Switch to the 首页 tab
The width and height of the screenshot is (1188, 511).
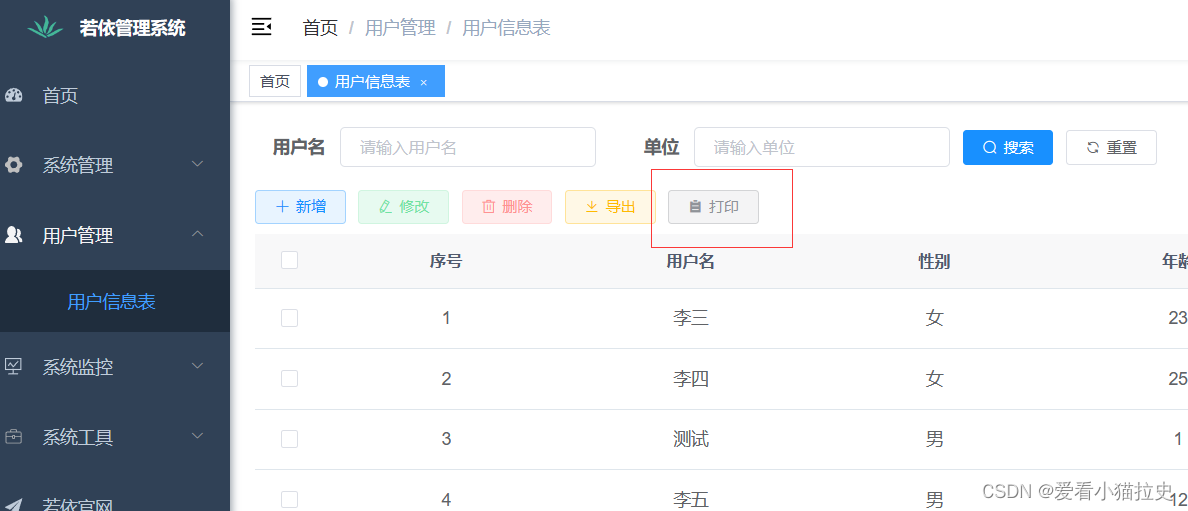275,81
